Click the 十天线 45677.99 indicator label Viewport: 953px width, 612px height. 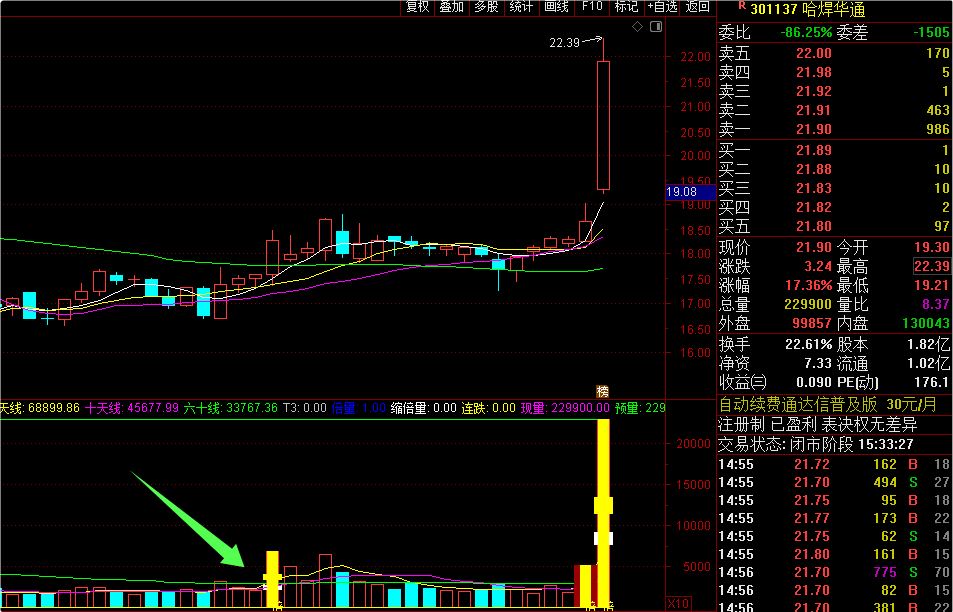click(x=132, y=408)
